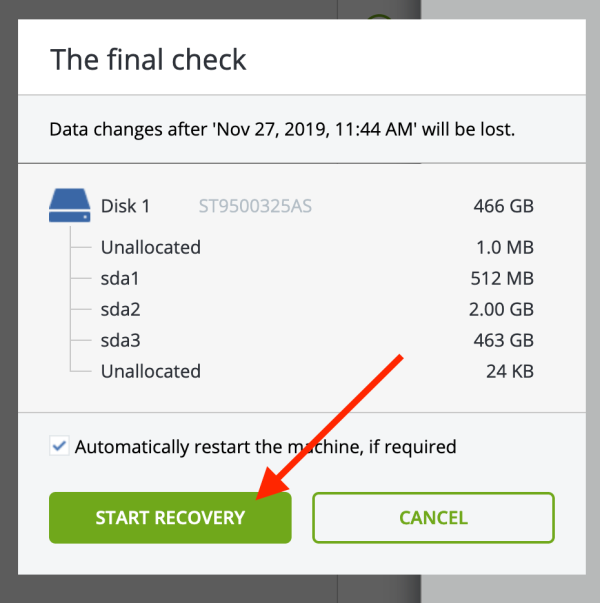
Task: Click the 'Data changes after' warning message
Action: coord(282,129)
